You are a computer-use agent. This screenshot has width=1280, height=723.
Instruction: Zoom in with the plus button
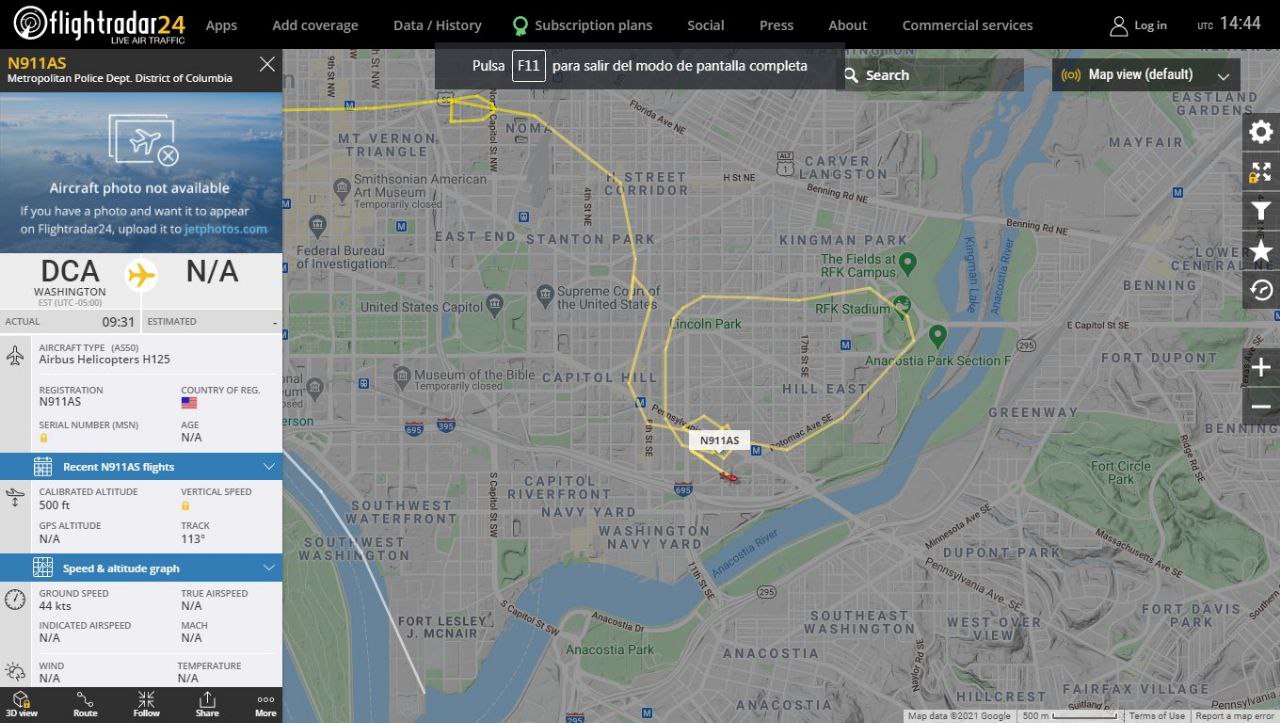click(1261, 367)
